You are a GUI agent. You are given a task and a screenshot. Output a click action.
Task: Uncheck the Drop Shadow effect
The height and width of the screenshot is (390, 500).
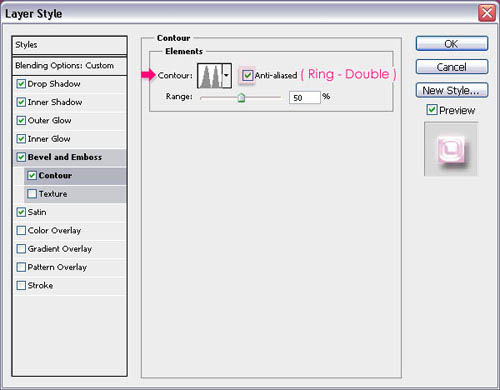21,84
